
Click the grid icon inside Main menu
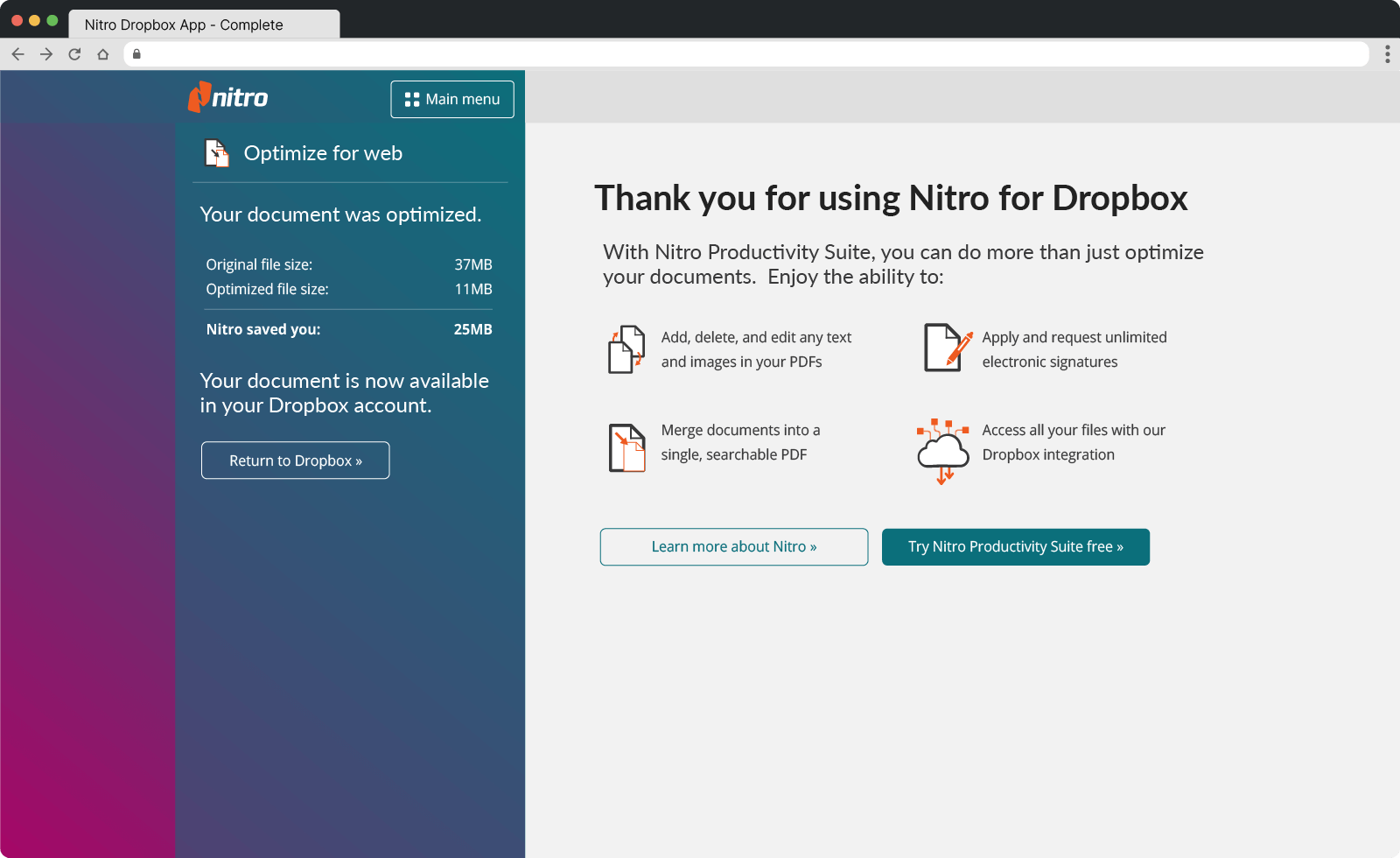(412, 100)
